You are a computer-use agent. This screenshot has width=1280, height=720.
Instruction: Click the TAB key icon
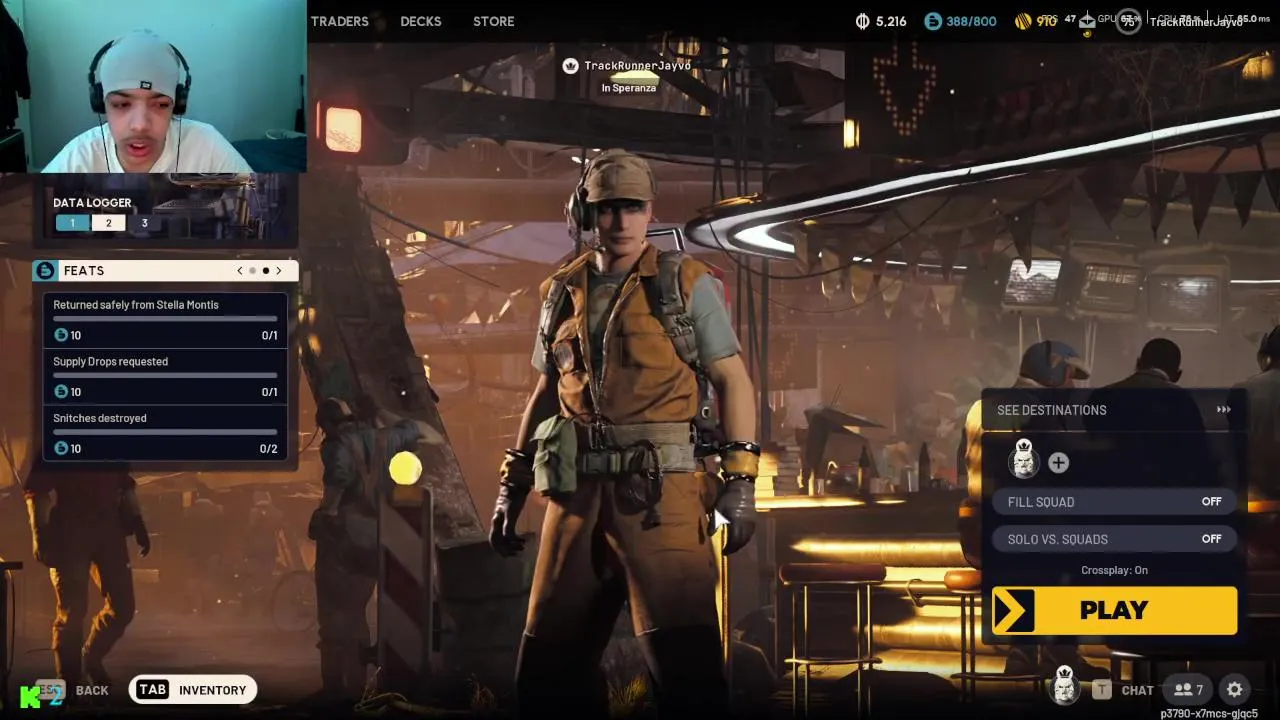pos(152,690)
